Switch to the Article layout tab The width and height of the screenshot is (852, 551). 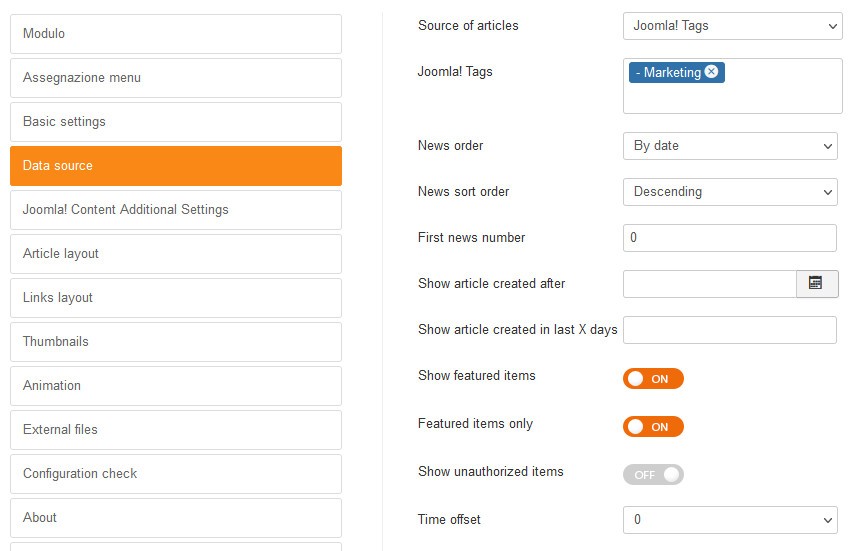click(x=176, y=254)
